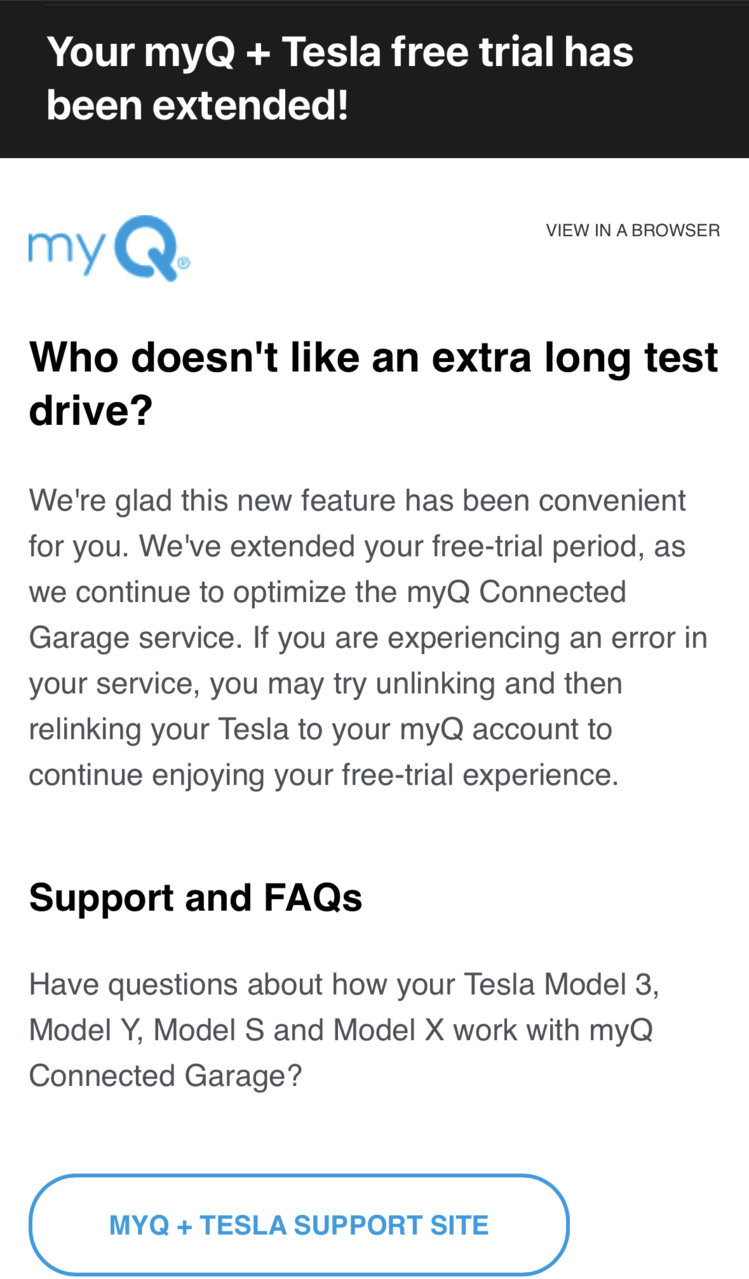The image size is (749, 1279).
Task: Click the "Have questions about how your Tesla" text
Action: (282, 985)
